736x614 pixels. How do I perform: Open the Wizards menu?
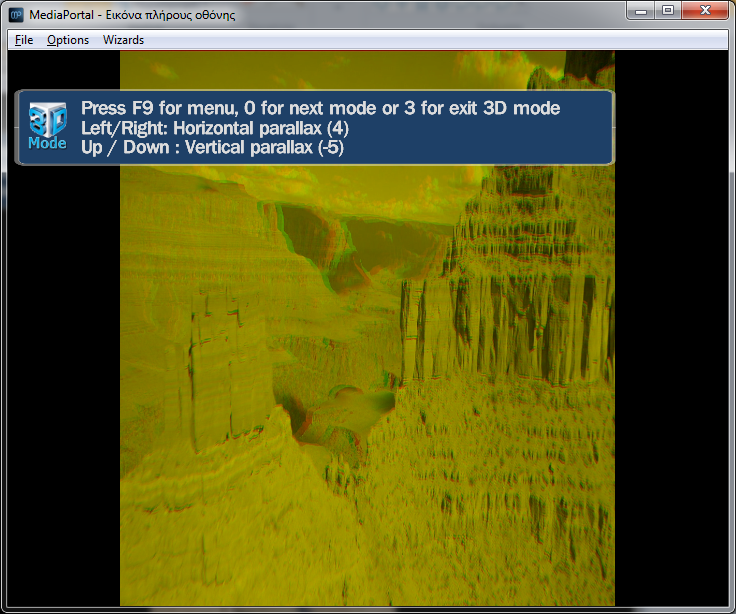[123, 40]
